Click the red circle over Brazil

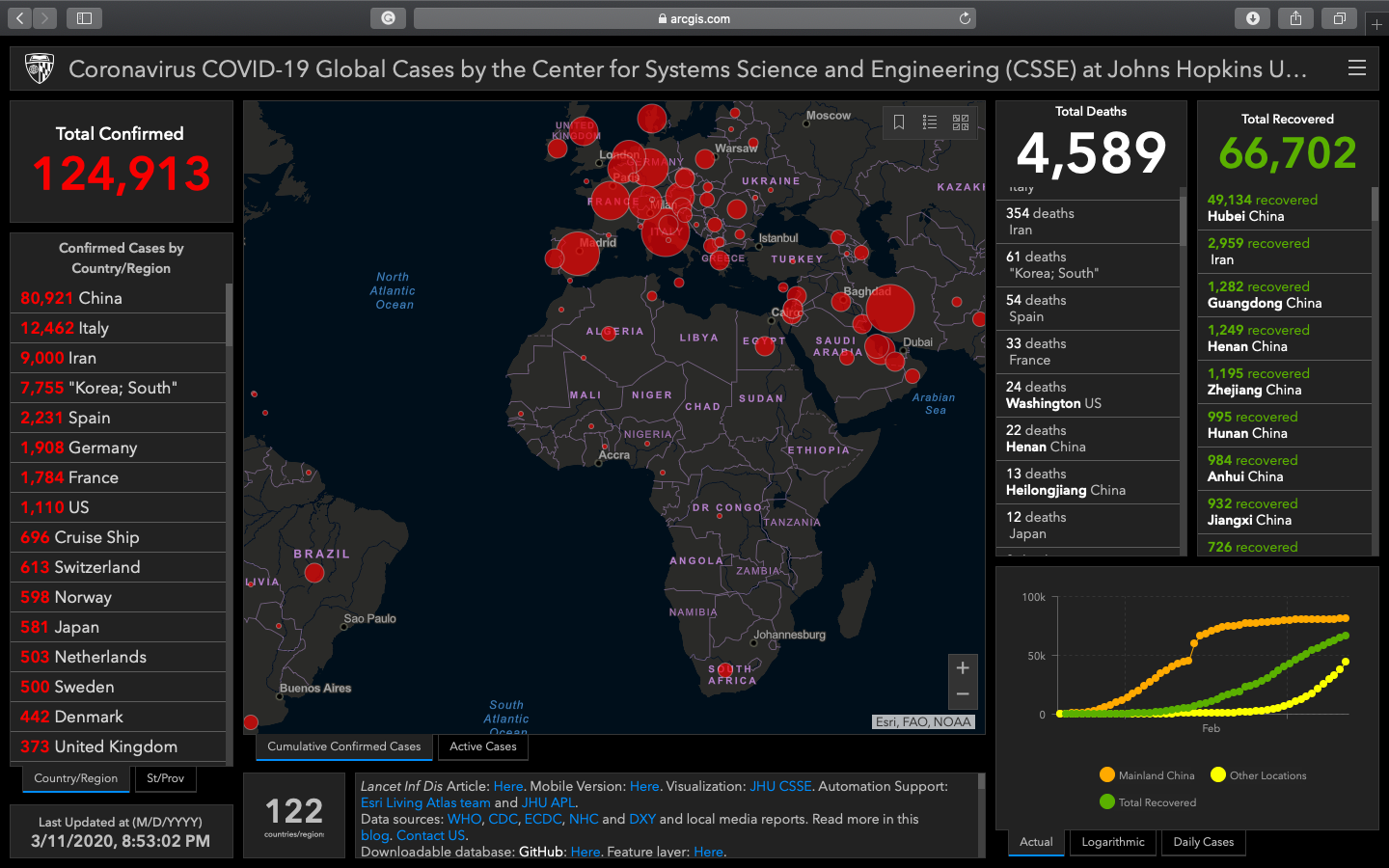[314, 573]
